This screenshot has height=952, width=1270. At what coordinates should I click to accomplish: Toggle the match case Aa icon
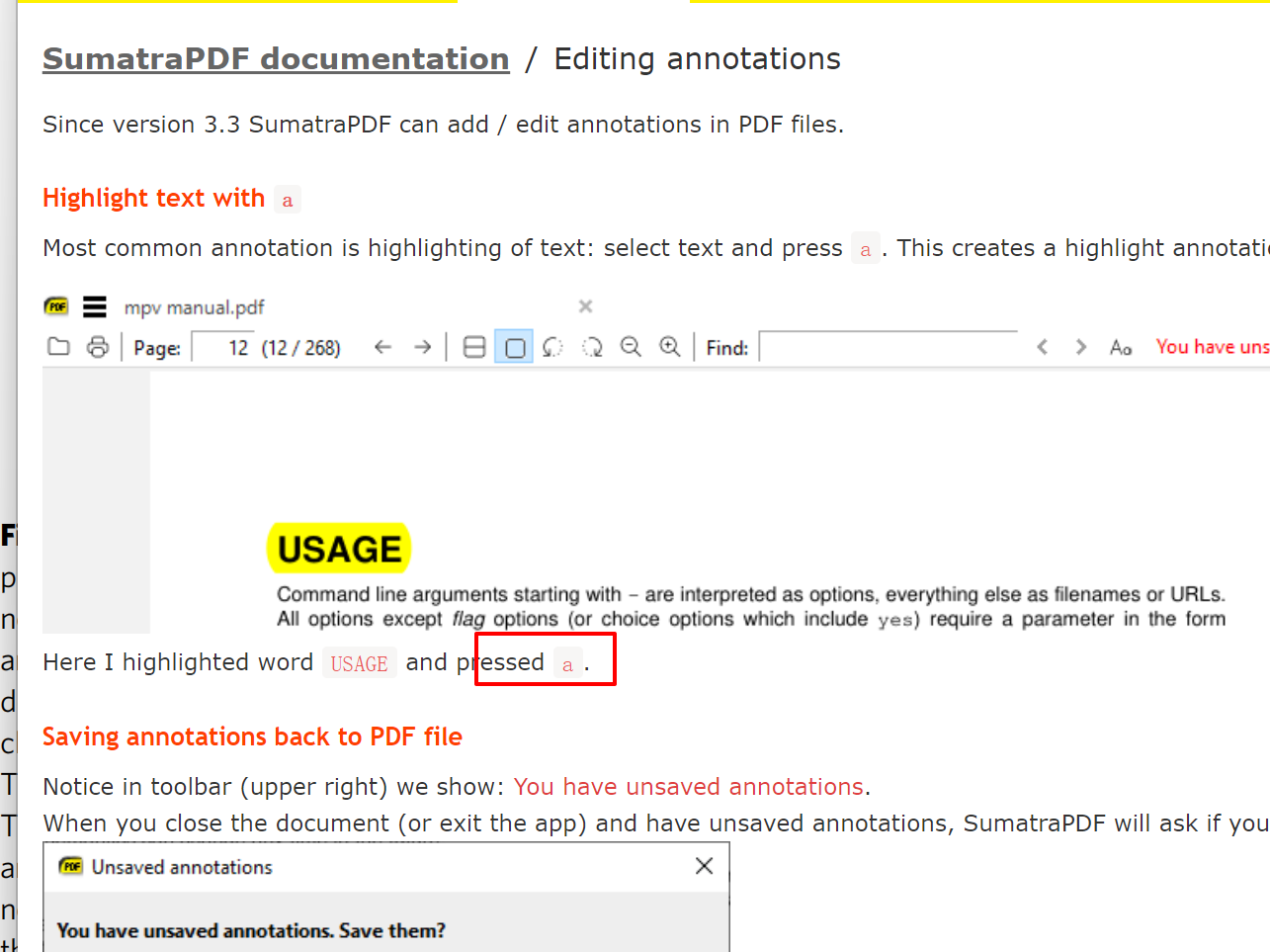(1121, 347)
